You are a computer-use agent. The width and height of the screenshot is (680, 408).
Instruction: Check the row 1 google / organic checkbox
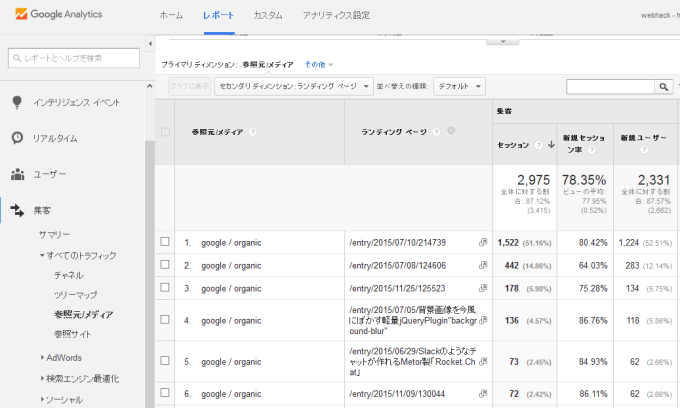[165, 242]
